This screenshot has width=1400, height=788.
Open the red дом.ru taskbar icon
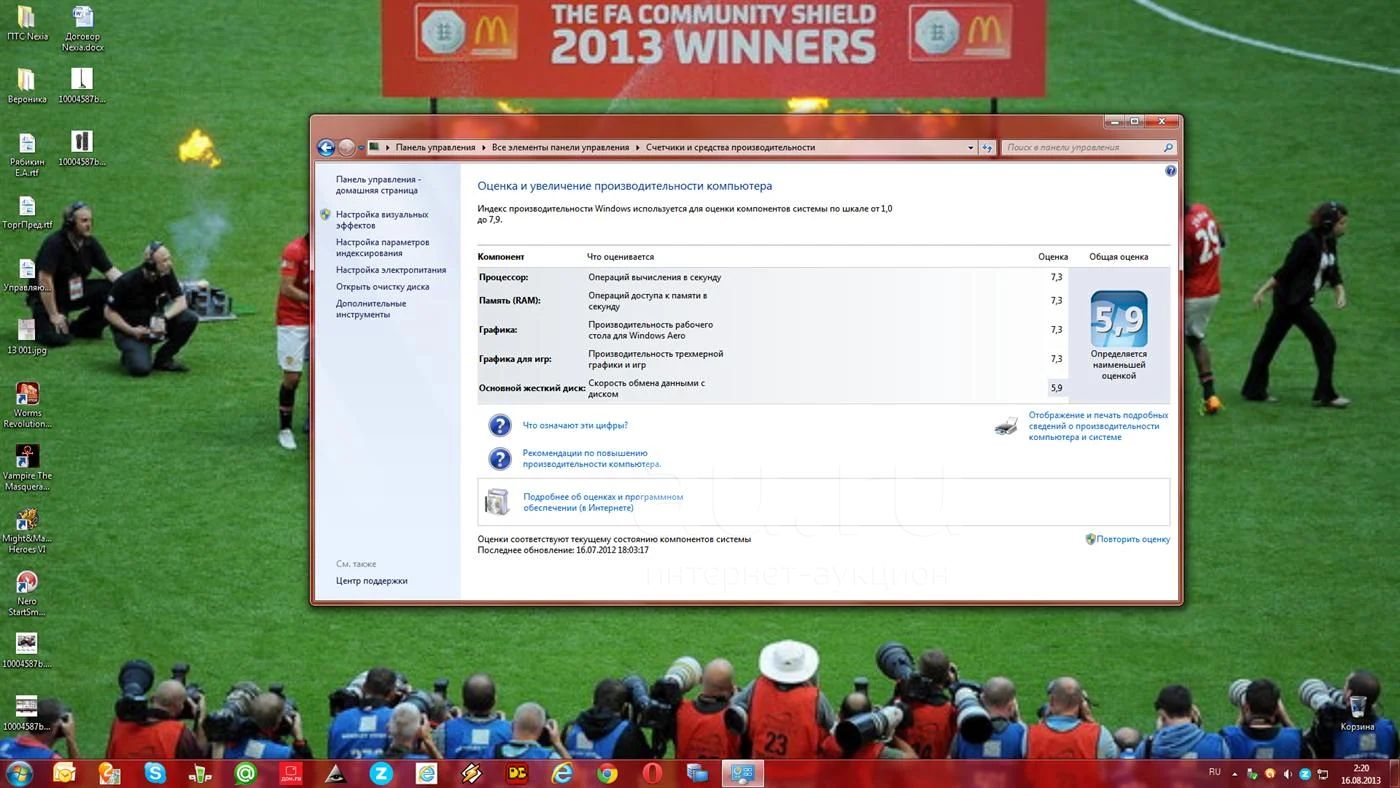coord(290,773)
